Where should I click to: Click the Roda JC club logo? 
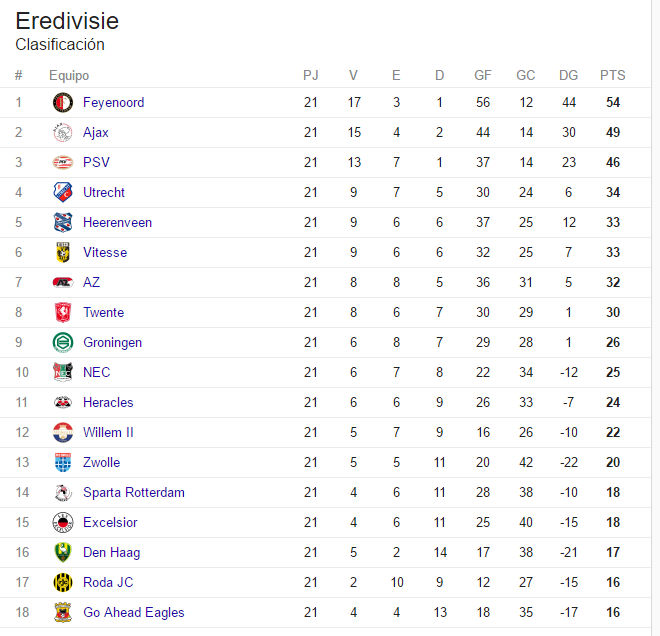pos(63,583)
